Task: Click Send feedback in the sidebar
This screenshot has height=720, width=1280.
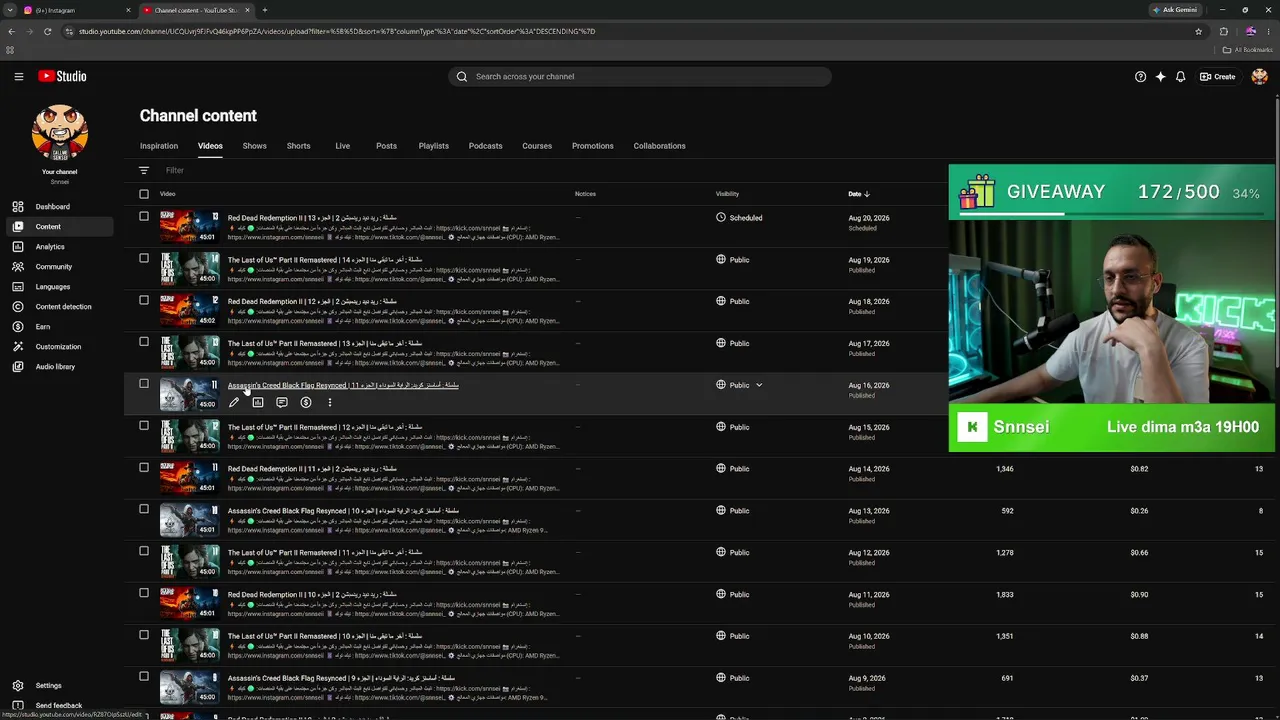Action: point(60,706)
